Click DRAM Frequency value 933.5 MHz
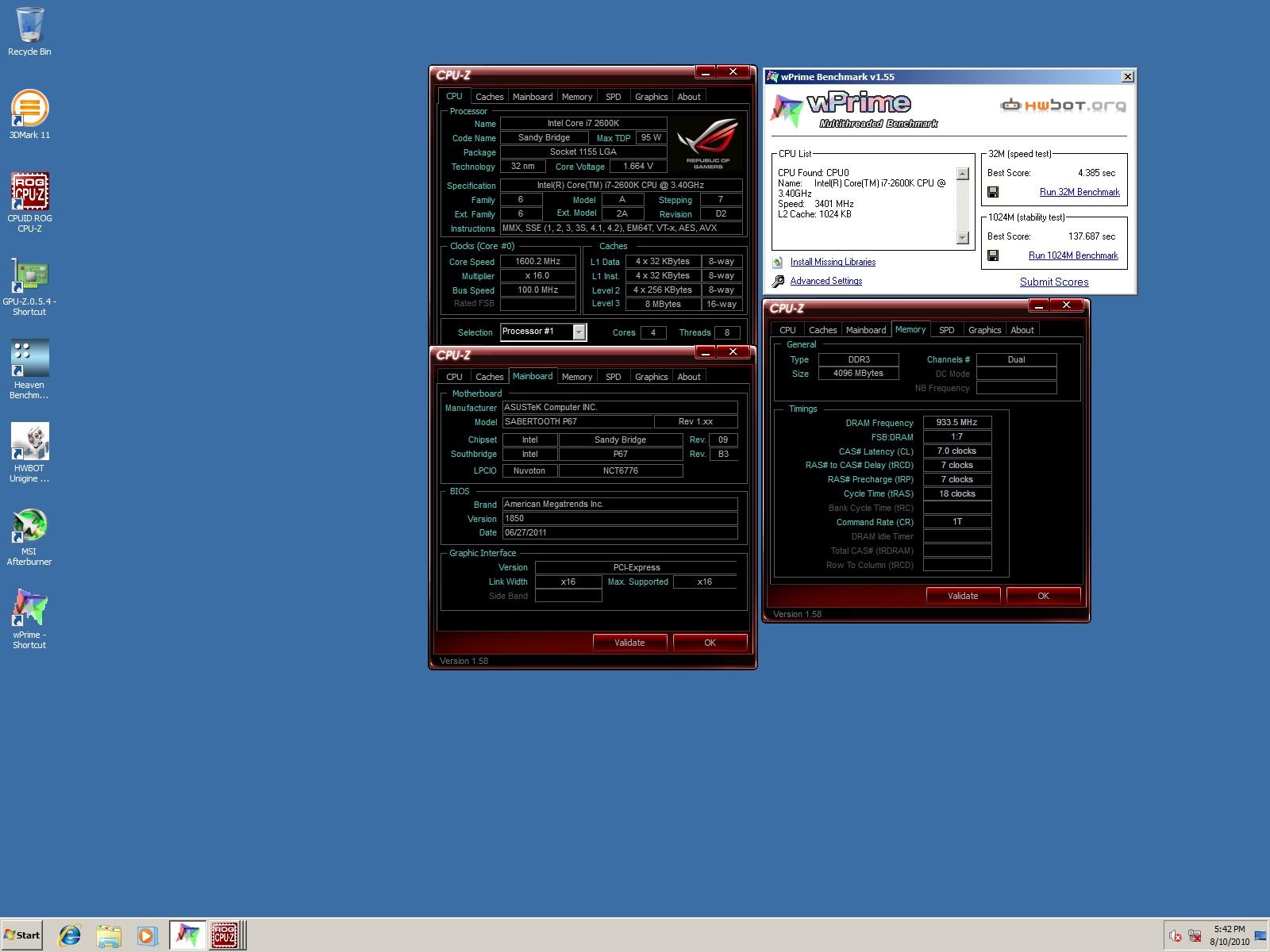This screenshot has height=952, width=1270. click(x=957, y=423)
